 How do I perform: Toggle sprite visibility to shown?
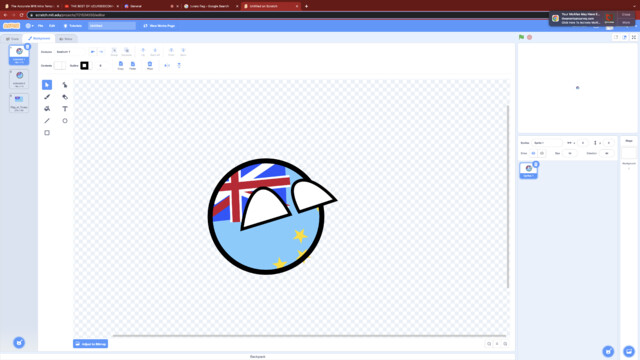533,153
